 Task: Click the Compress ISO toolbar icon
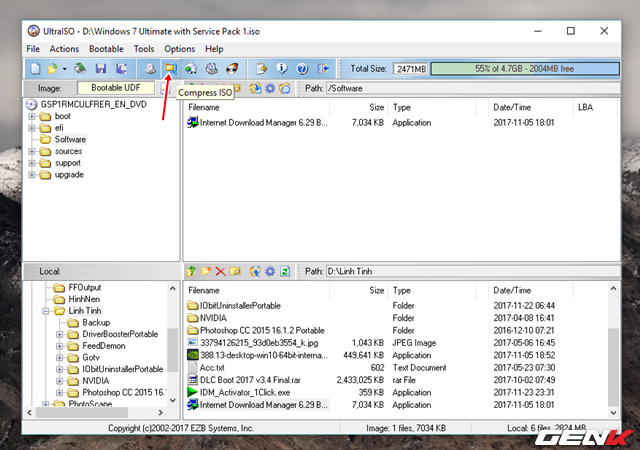tap(171, 68)
